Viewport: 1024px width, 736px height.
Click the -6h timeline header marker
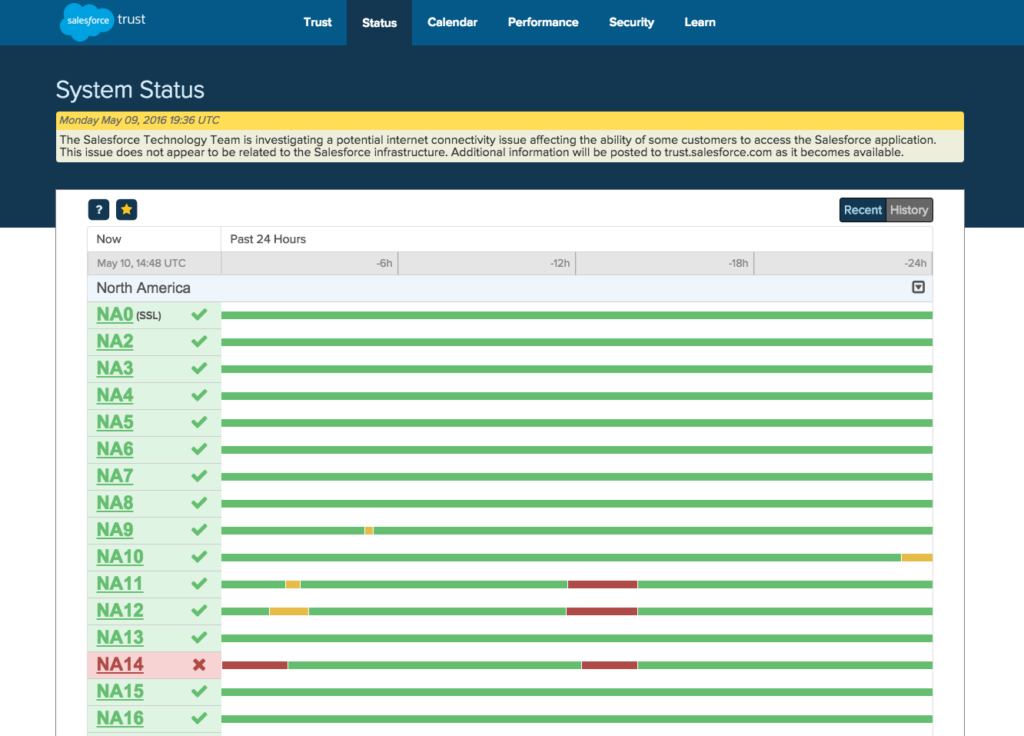point(384,263)
